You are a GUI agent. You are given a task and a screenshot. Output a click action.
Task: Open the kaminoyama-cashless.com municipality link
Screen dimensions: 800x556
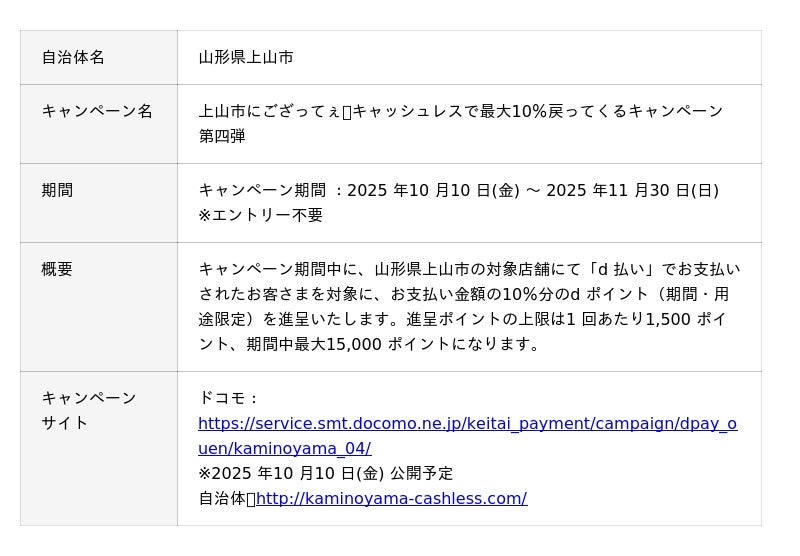391,498
